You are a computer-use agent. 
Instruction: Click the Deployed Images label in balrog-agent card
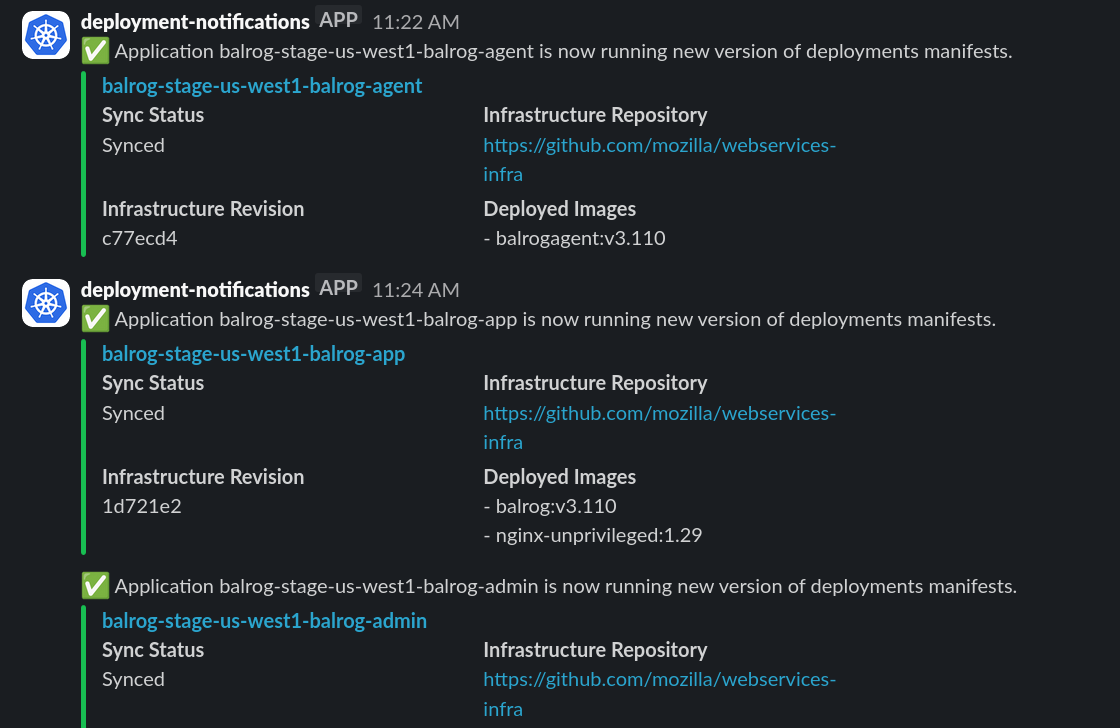[559, 209]
